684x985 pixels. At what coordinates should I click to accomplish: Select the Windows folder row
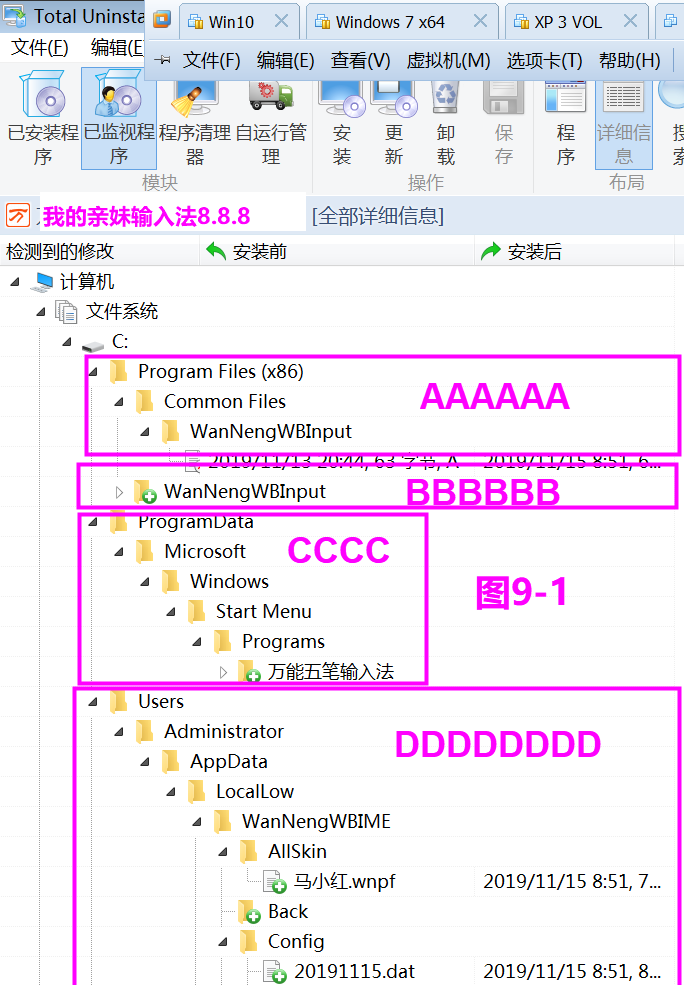pos(229,581)
